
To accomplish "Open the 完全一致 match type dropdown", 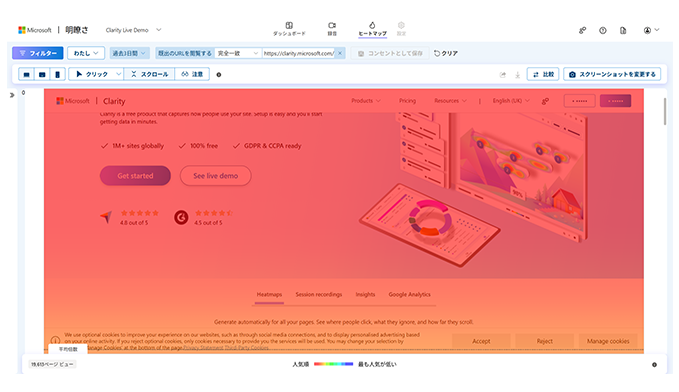I will [x=238, y=53].
